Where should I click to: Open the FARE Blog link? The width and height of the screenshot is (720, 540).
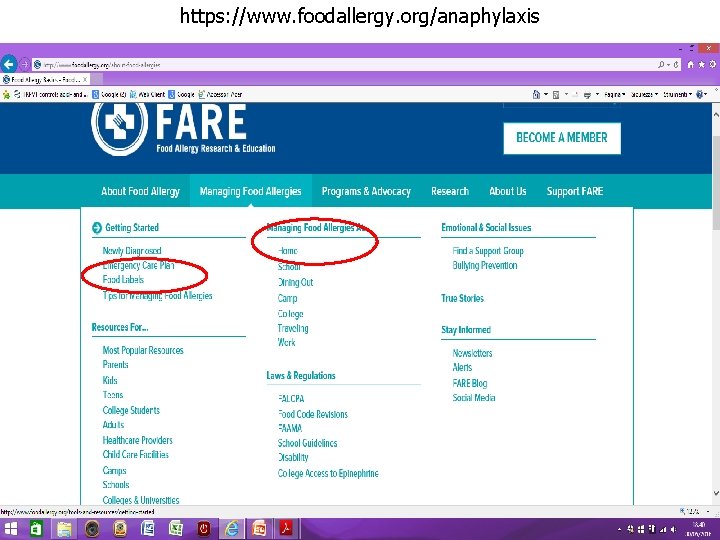click(x=470, y=383)
